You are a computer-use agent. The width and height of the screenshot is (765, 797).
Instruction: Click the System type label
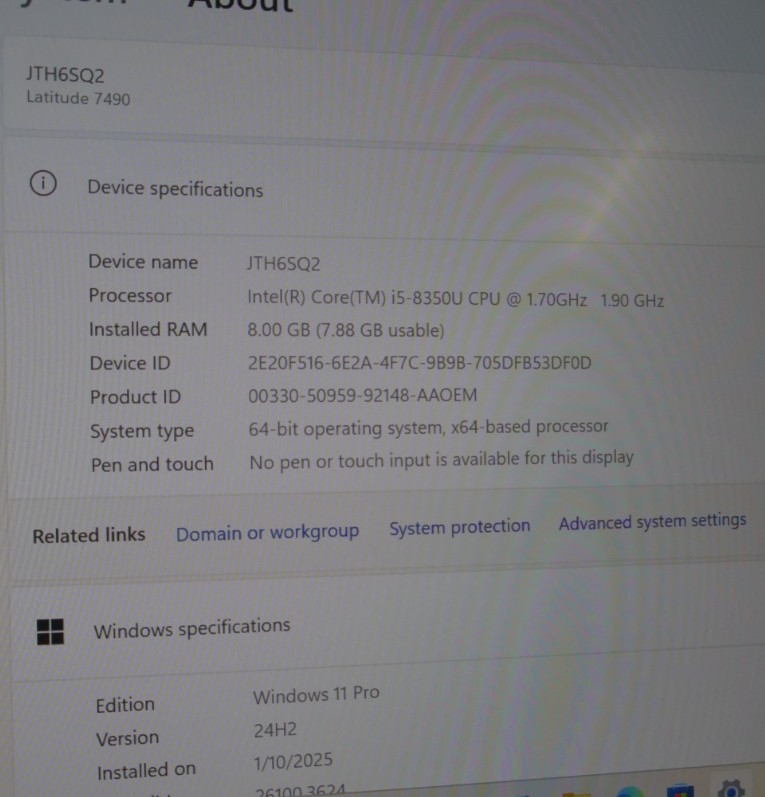coord(142,431)
